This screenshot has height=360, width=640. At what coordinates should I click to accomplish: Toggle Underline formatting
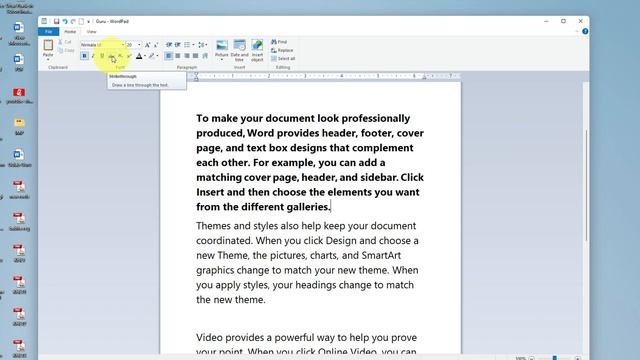tap(102, 56)
